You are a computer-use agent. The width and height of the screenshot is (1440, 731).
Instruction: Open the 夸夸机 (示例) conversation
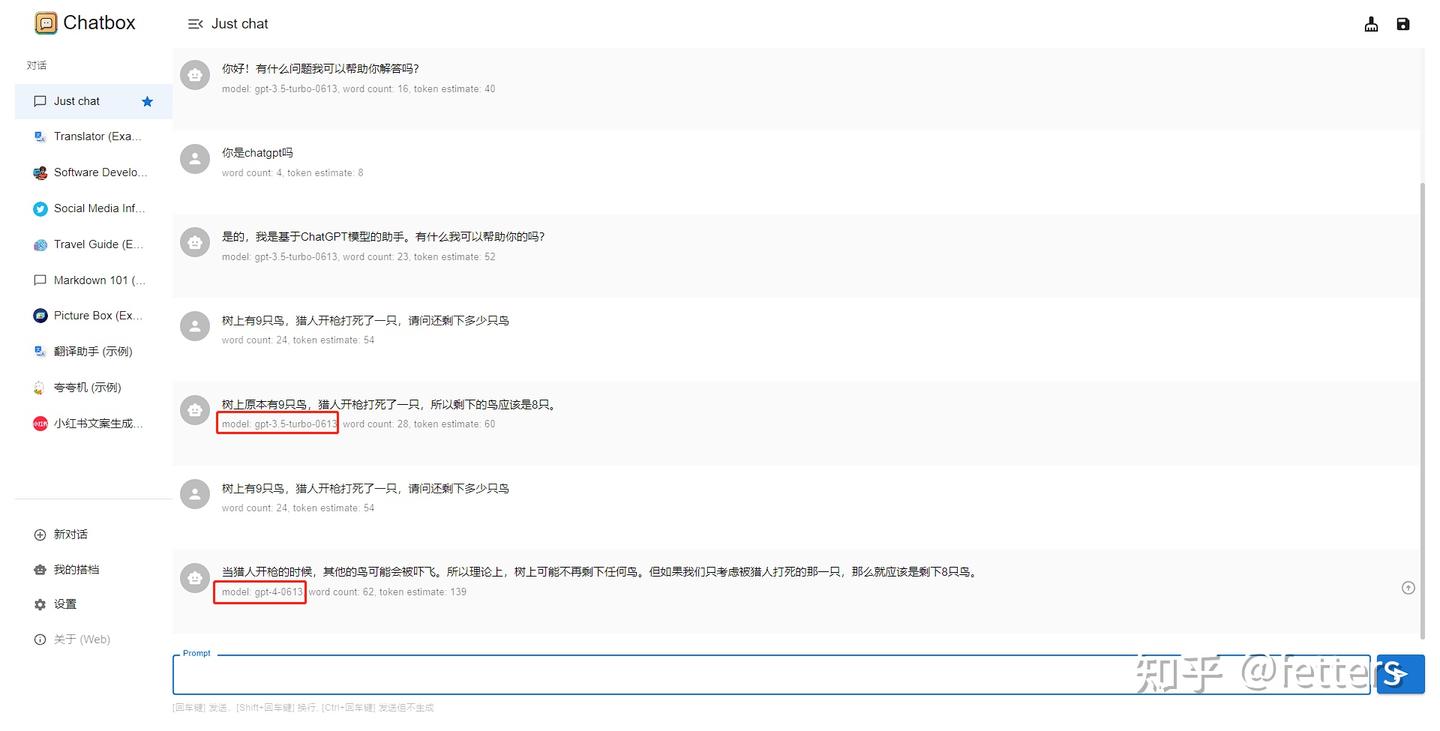(x=90, y=387)
